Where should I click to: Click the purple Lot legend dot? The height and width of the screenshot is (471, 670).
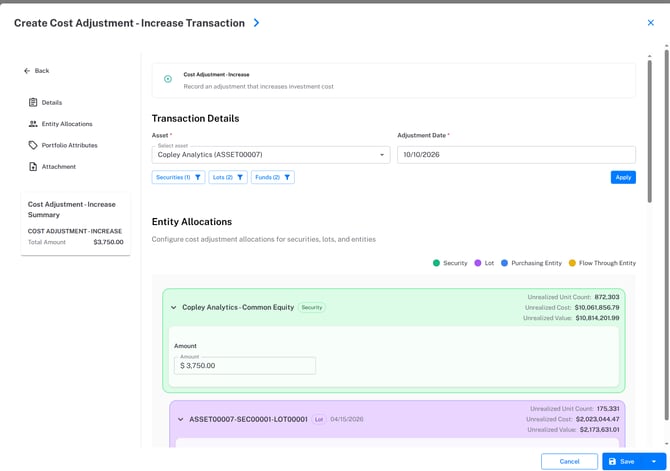coord(478,263)
